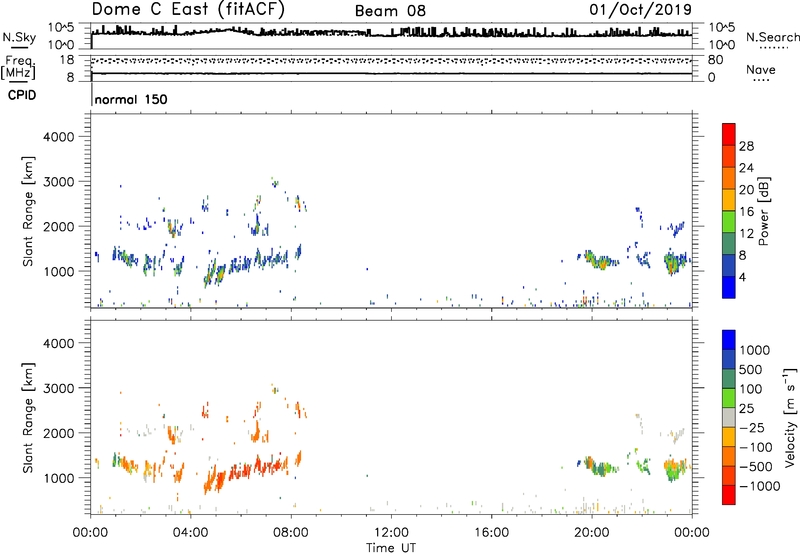The height and width of the screenshot is (554, 800).
Task: Click the blue top of velocity color bar
Action: (729, 340)
